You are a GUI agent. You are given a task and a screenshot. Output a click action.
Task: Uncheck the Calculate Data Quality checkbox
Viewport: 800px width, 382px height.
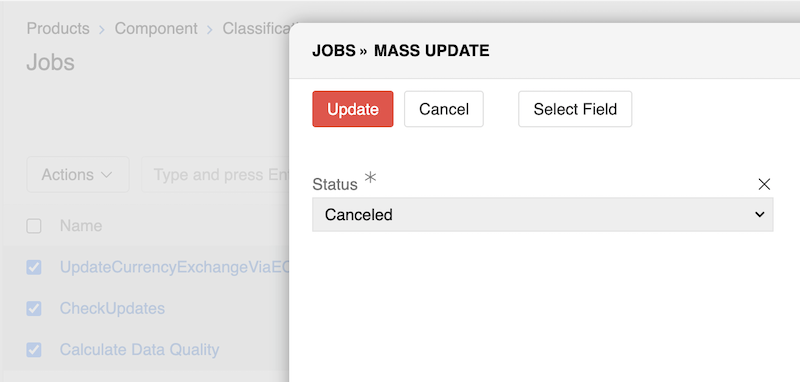tap(34, 349)
